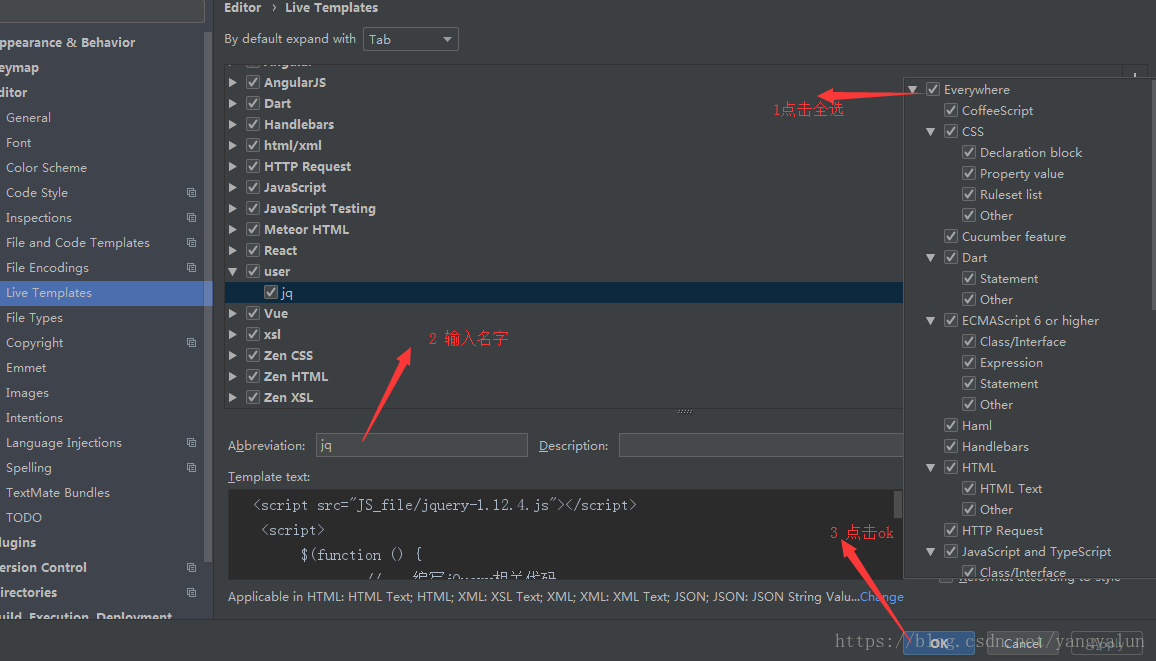Click inside the Template text editor
The image size is (1156, 661).
(560, 534)
